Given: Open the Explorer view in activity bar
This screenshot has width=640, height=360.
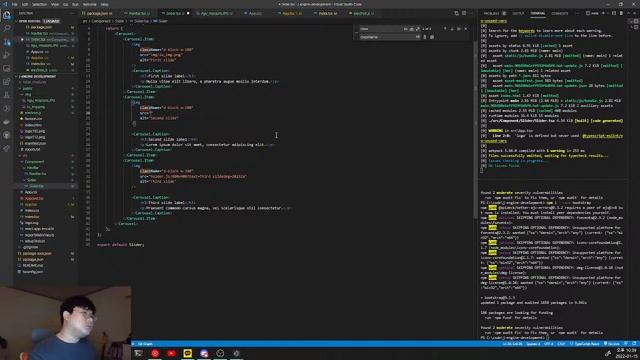Looking at the screenshot, I should 7,16.
